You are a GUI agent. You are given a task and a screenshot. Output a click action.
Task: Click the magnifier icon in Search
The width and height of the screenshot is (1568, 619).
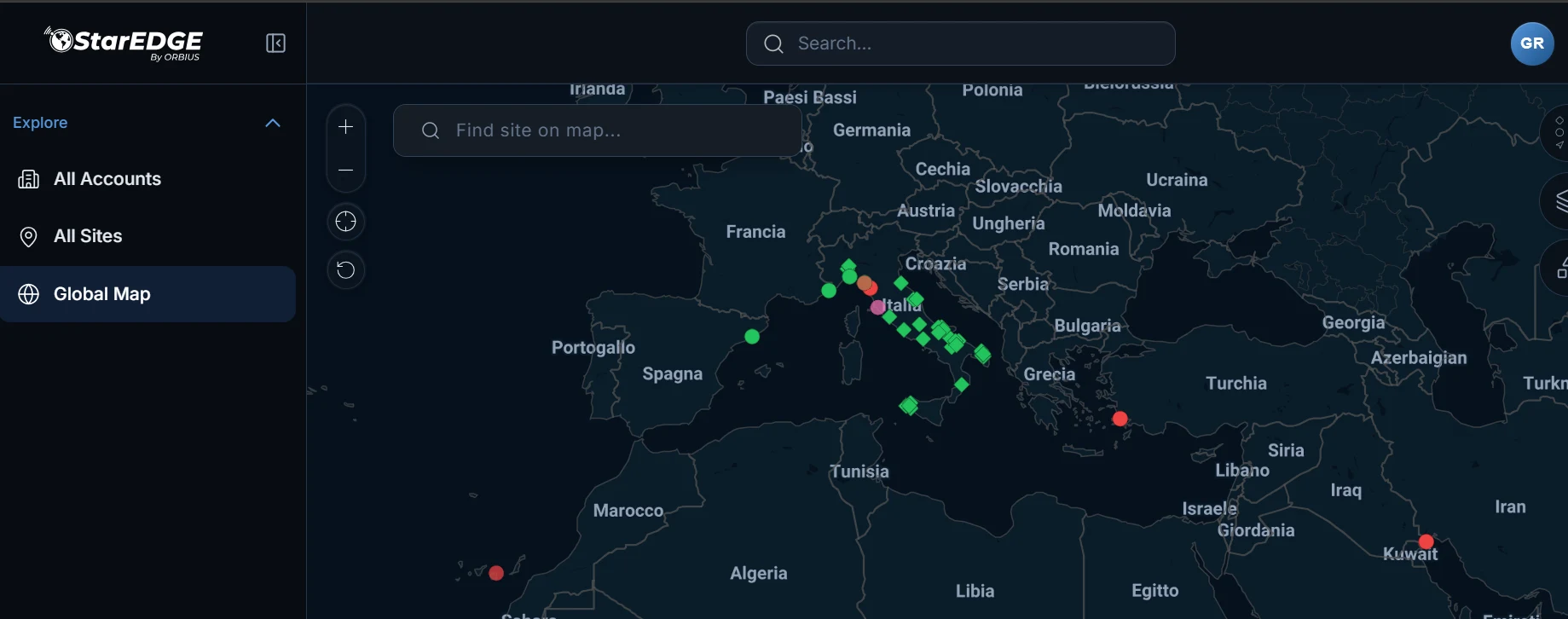[773, 43]
